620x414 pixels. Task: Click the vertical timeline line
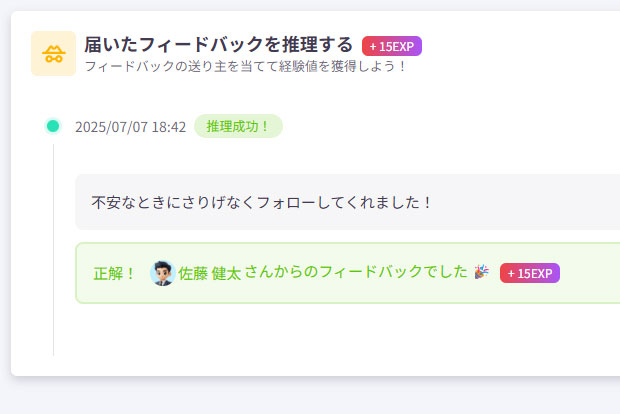(54, 250)
